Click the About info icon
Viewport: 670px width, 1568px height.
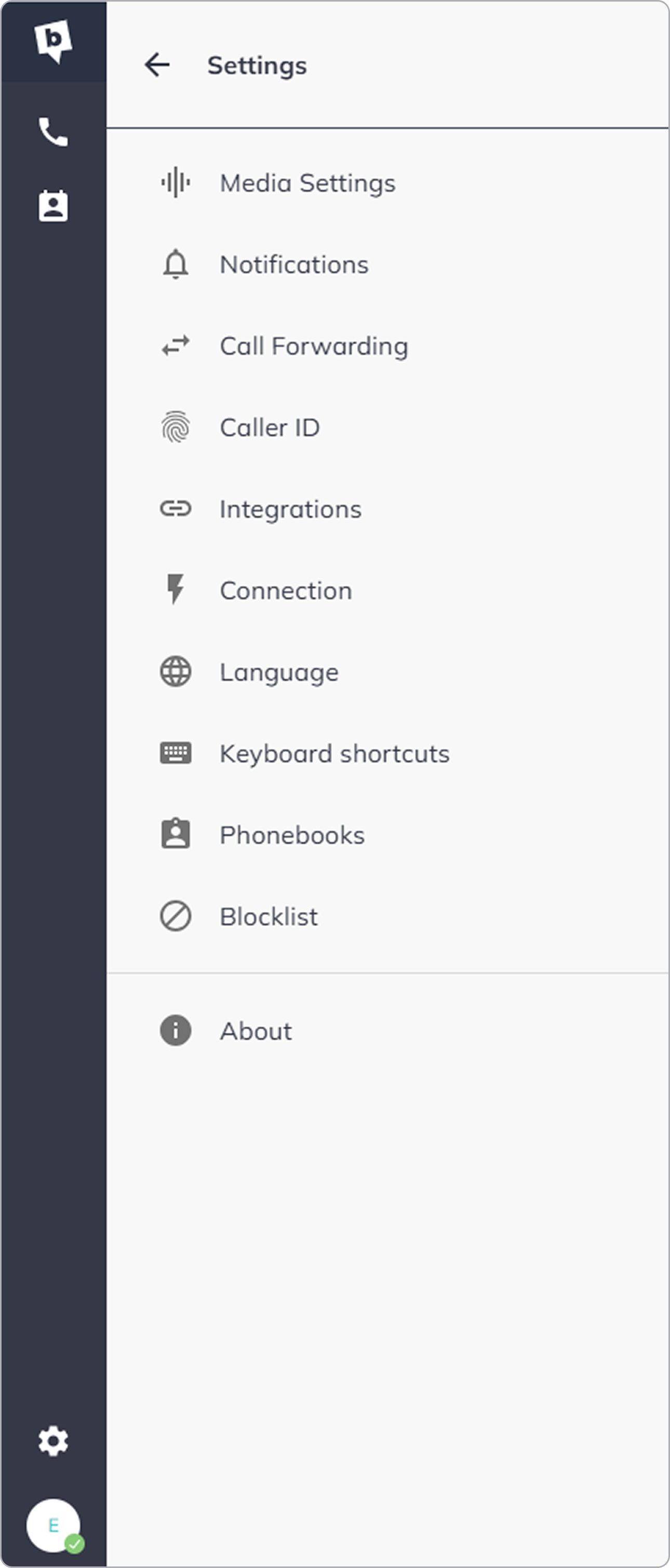point(176,1030)
